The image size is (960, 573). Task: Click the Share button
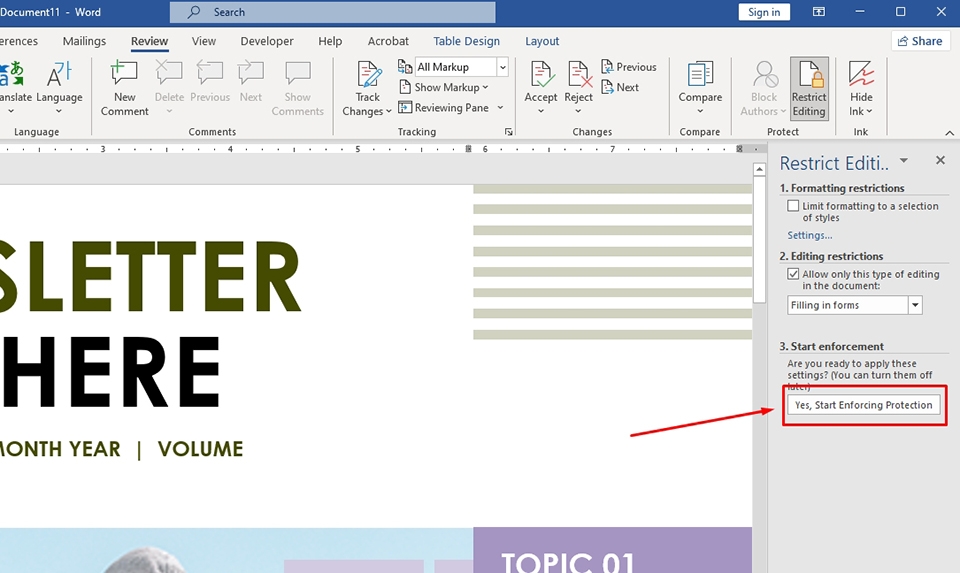[x=920, y=41]
